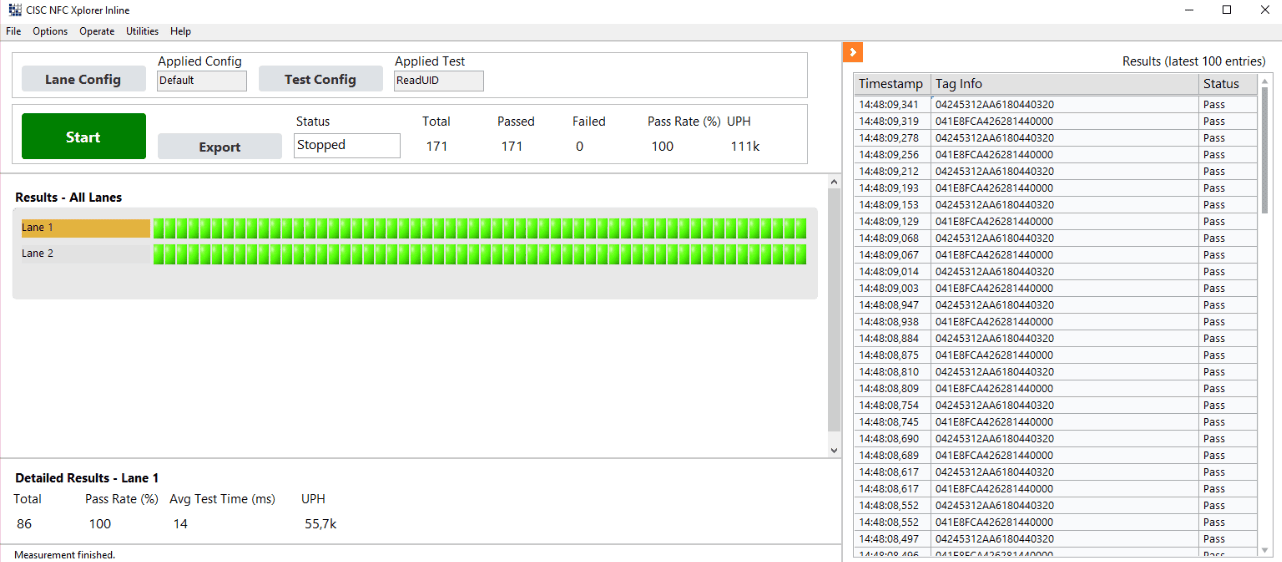1282x562 pixels.
Task: Click the Lane 1 green progress bar
Action: [x=479, y=228]
